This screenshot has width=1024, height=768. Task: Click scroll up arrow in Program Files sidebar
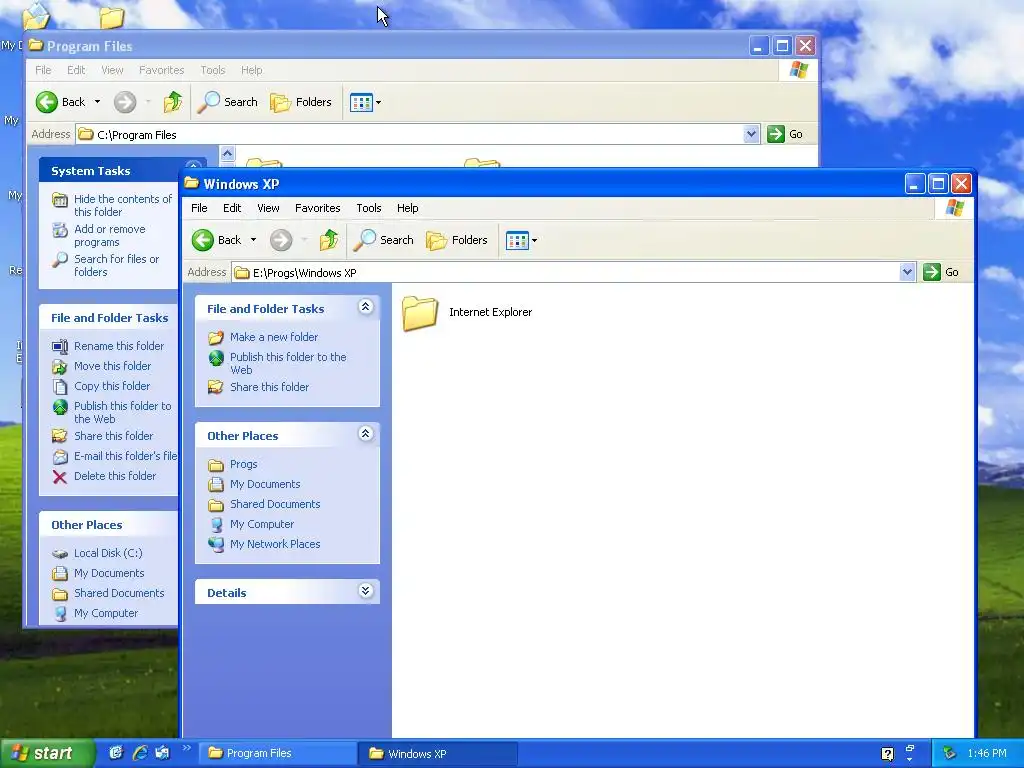(x=227, y=153)
